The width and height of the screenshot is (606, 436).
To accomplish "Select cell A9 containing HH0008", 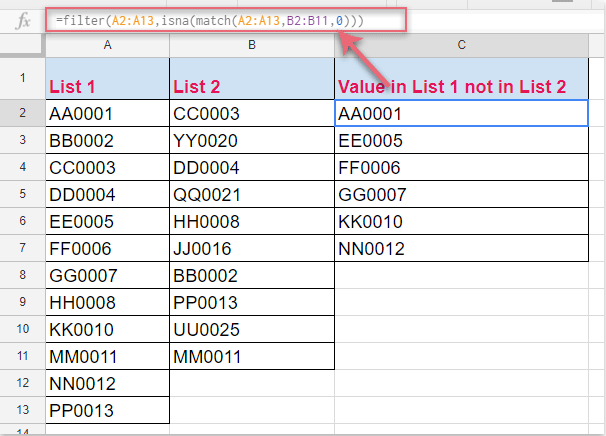I will [x=107, y=302].
